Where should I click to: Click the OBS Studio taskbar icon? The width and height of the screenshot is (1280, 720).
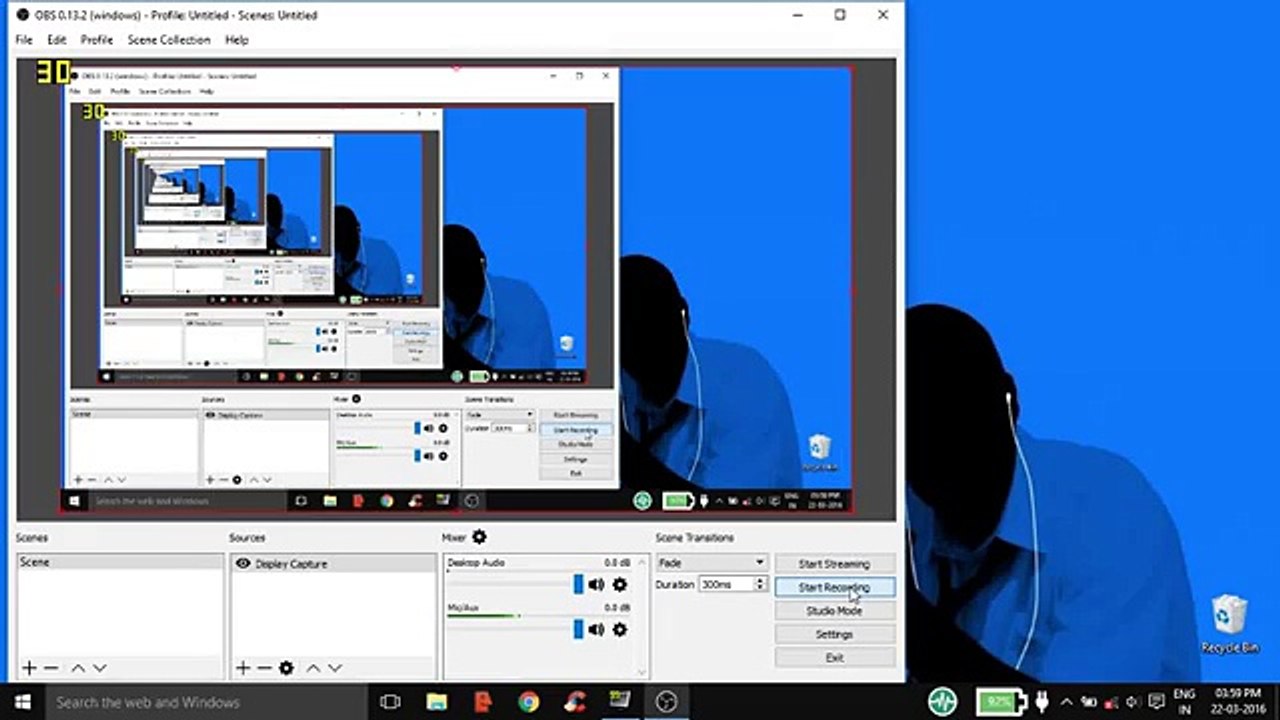pyautogui.click(x=667, y=702)
